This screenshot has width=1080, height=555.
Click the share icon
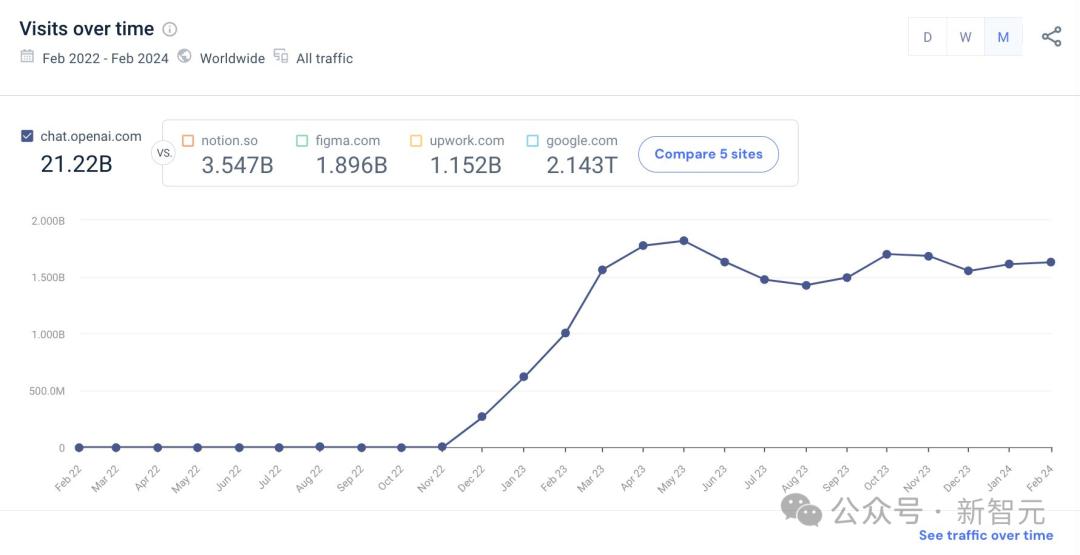1051,37
